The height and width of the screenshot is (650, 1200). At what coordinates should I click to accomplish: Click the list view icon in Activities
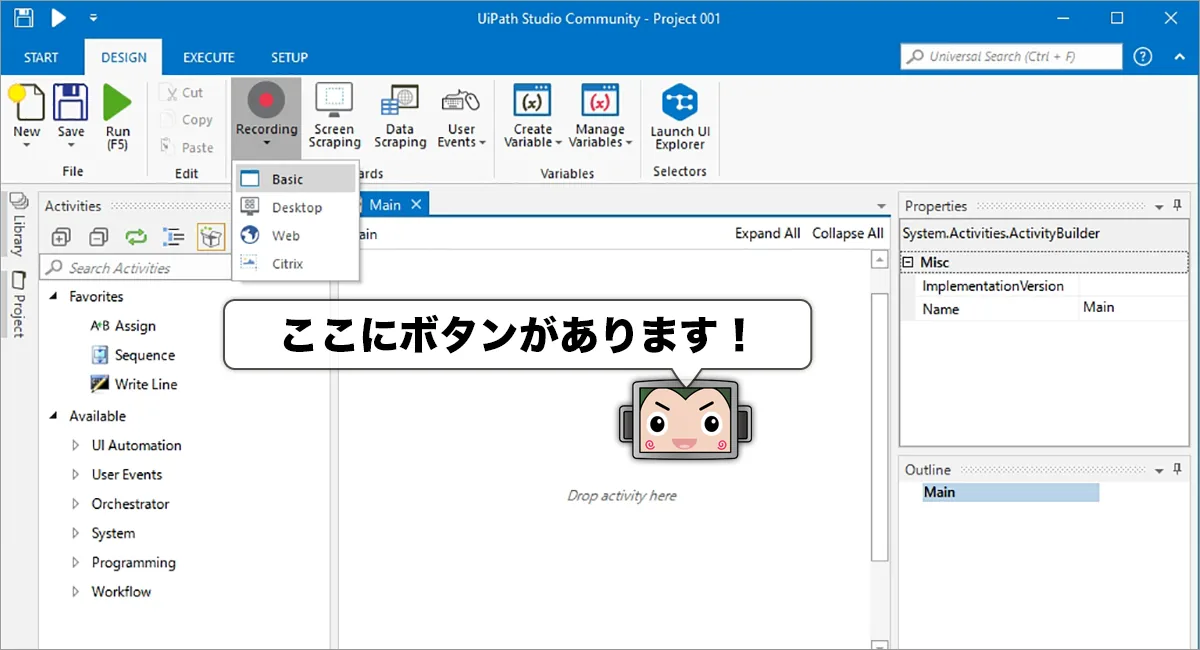click(174, 237)
